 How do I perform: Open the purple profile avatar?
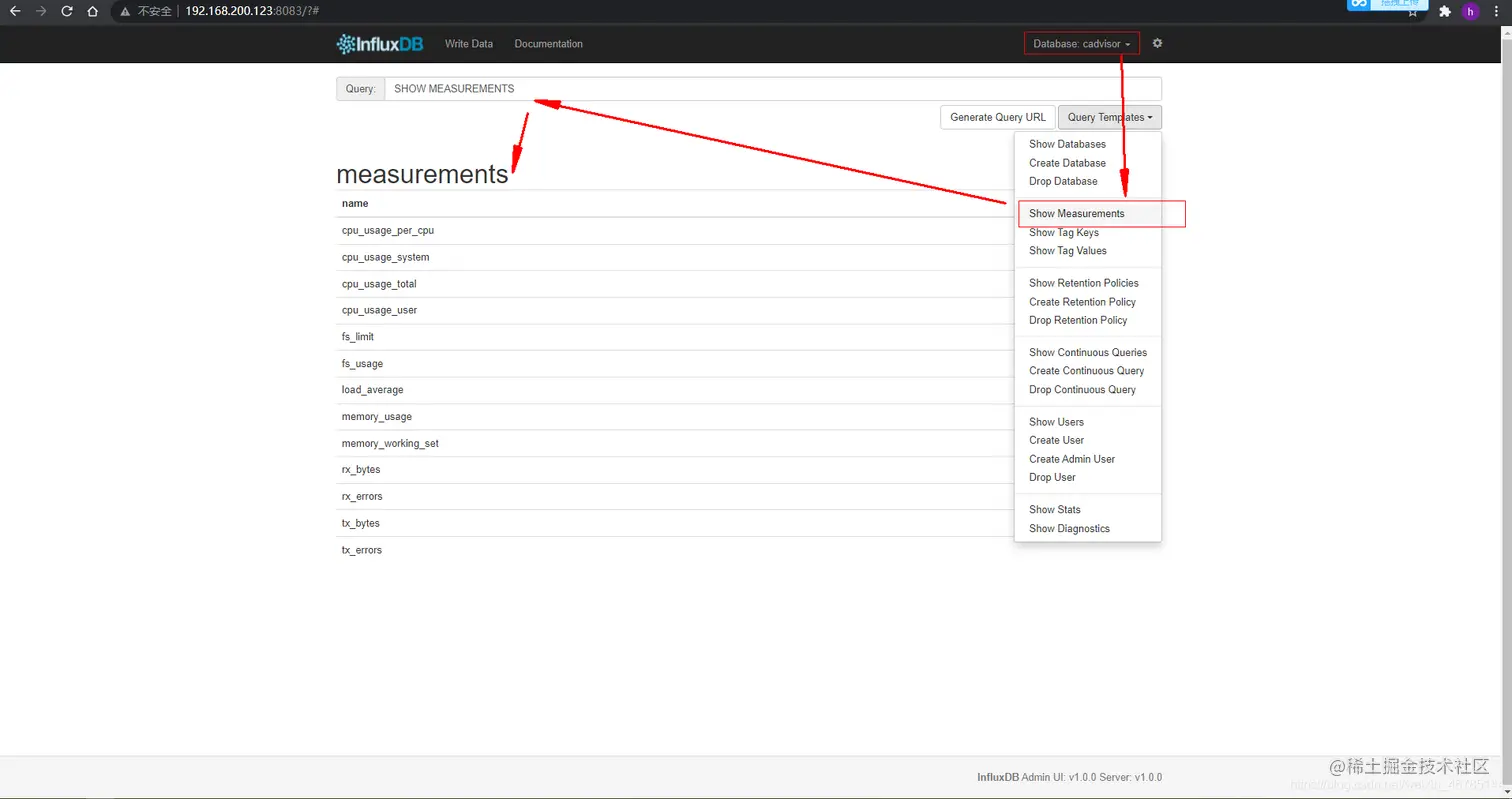pos(1470,12)
